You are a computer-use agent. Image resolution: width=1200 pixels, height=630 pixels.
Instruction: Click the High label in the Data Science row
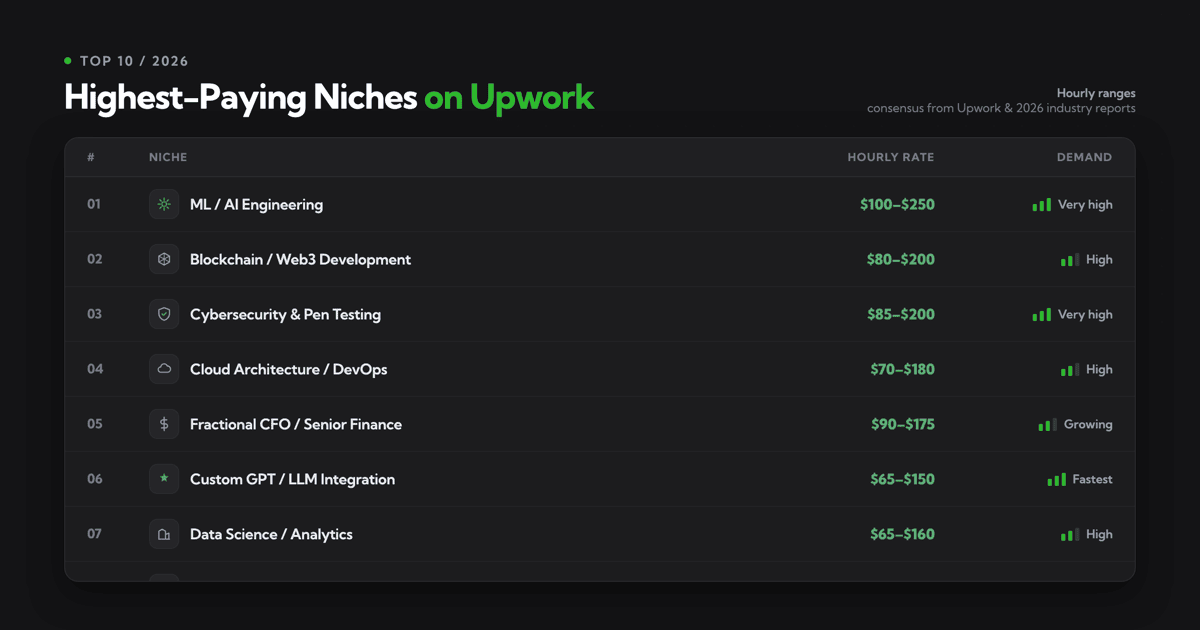pos(1099,535)
